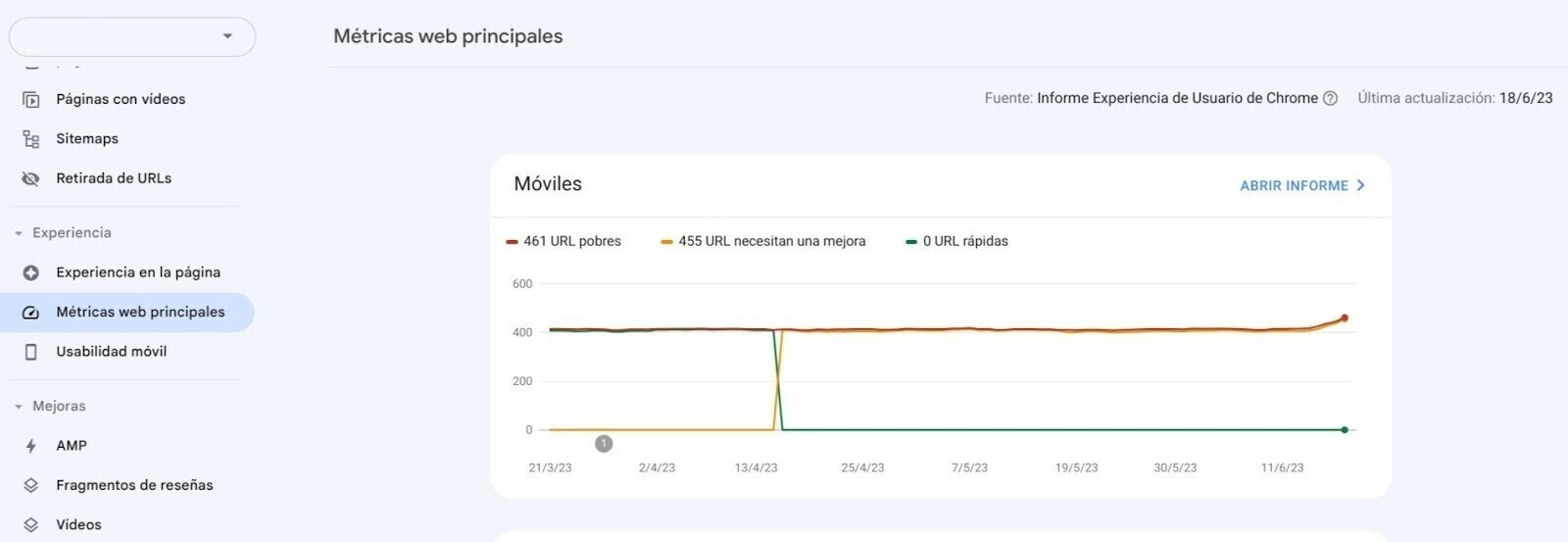1568x542 pixels.
Task: Click the annotation marker 1 on timeline
Action: click(604, 444)
